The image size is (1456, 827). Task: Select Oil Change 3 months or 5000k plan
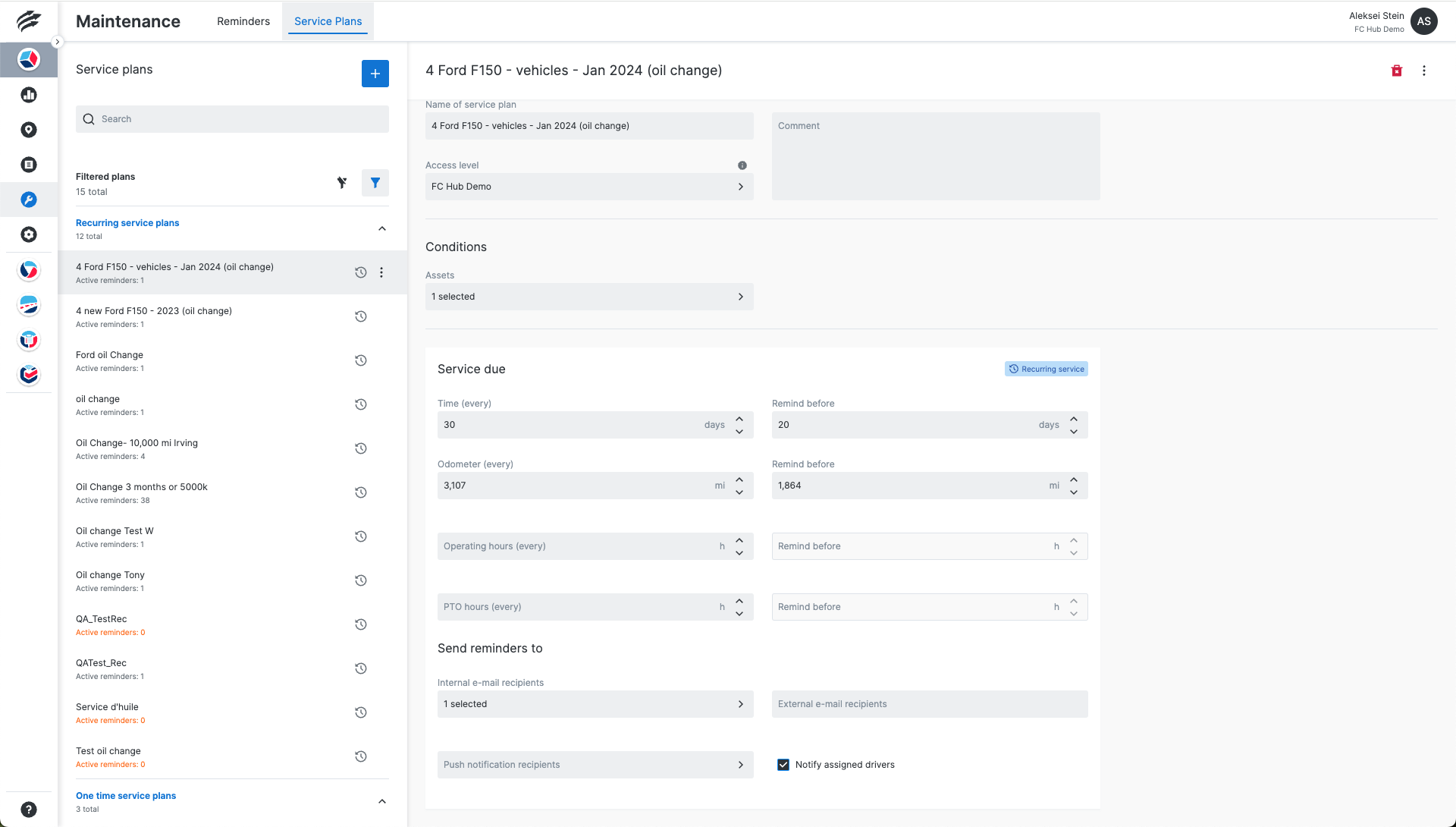(x=232, y=493)
